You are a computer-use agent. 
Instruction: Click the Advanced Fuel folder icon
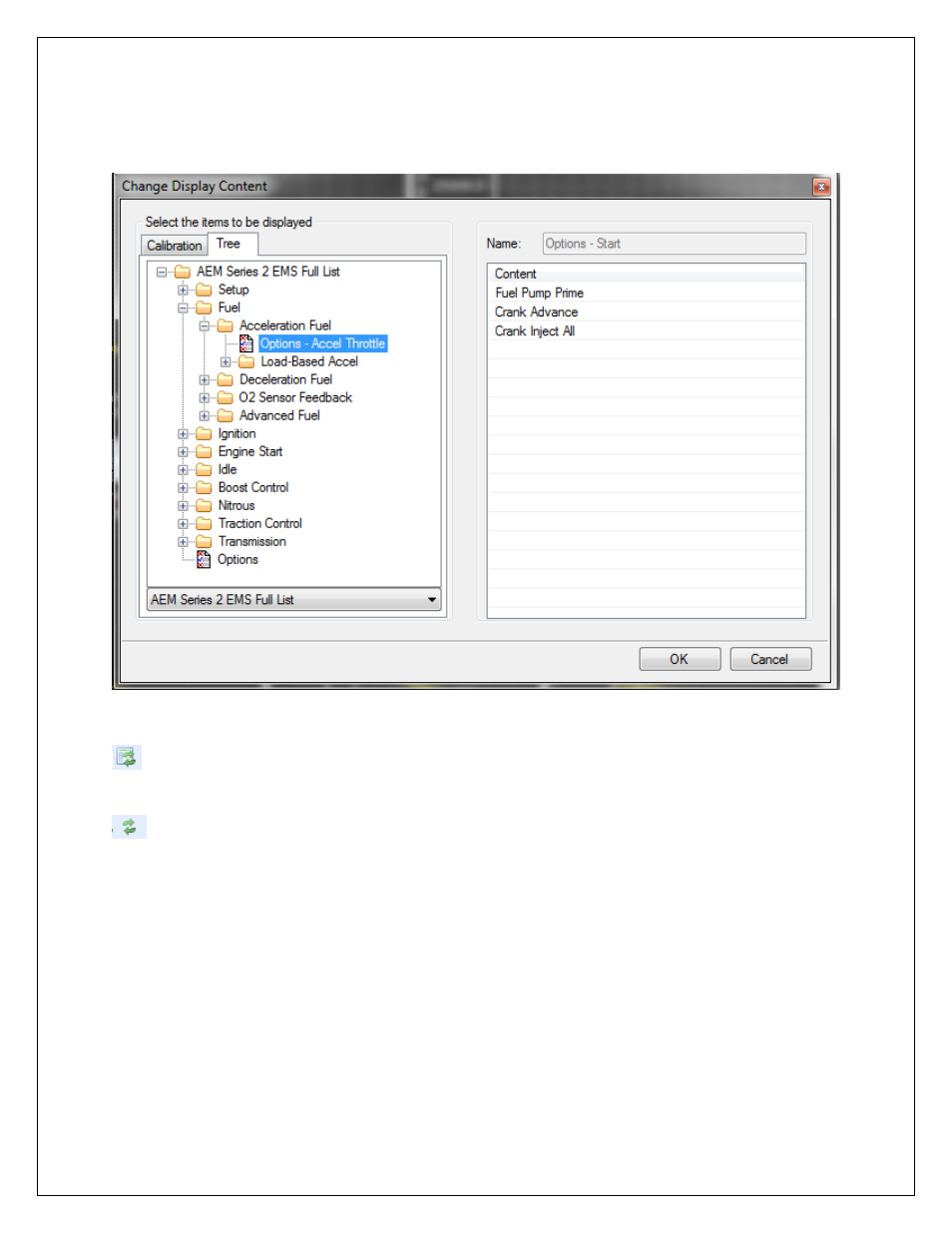point(226,415)
